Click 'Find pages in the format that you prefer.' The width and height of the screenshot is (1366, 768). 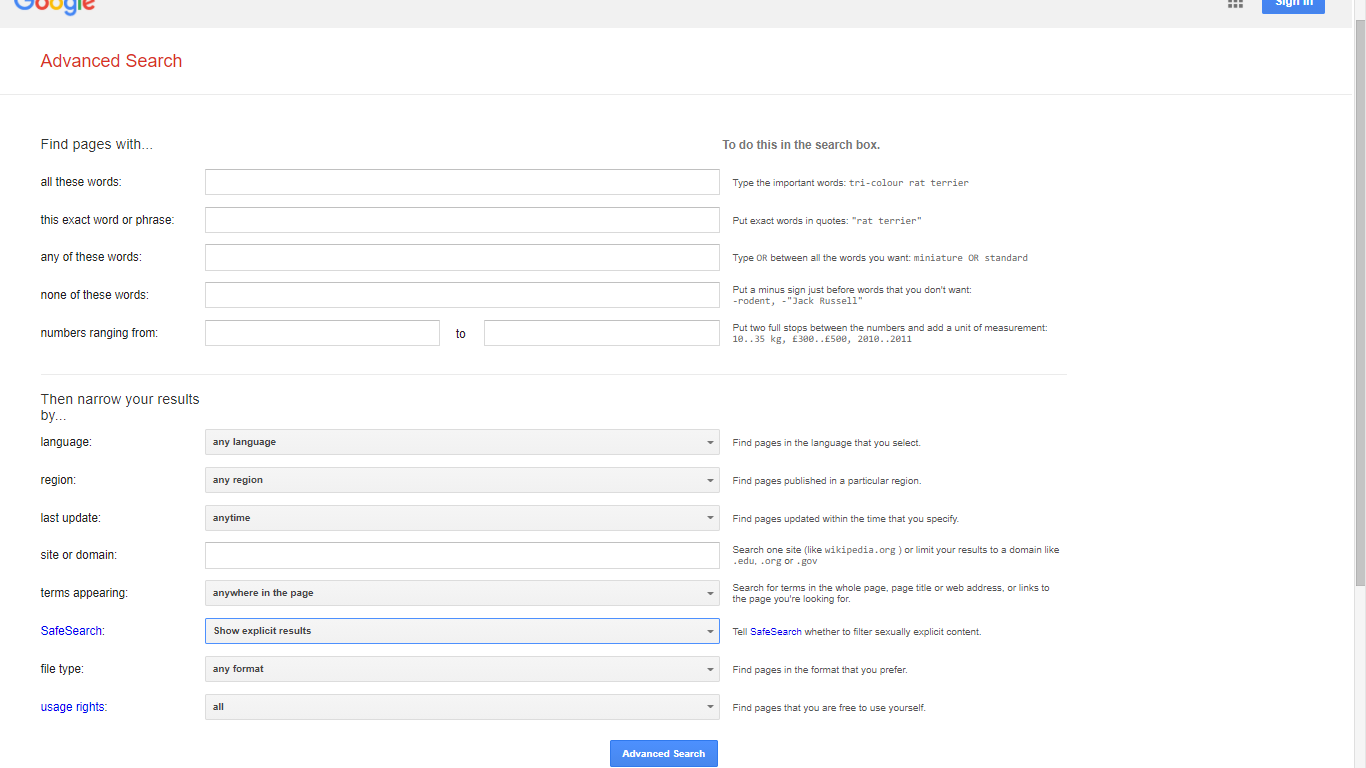[820, 670]
